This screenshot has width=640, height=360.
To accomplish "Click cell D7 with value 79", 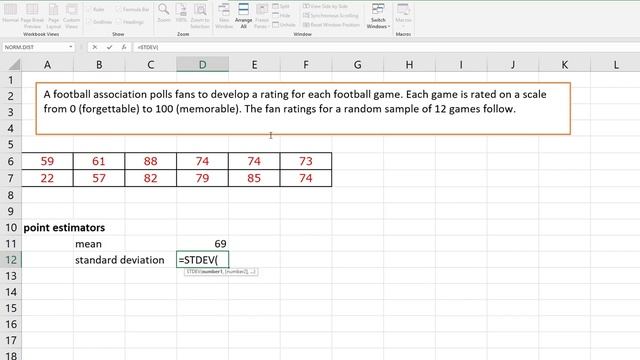I will 202,178.
